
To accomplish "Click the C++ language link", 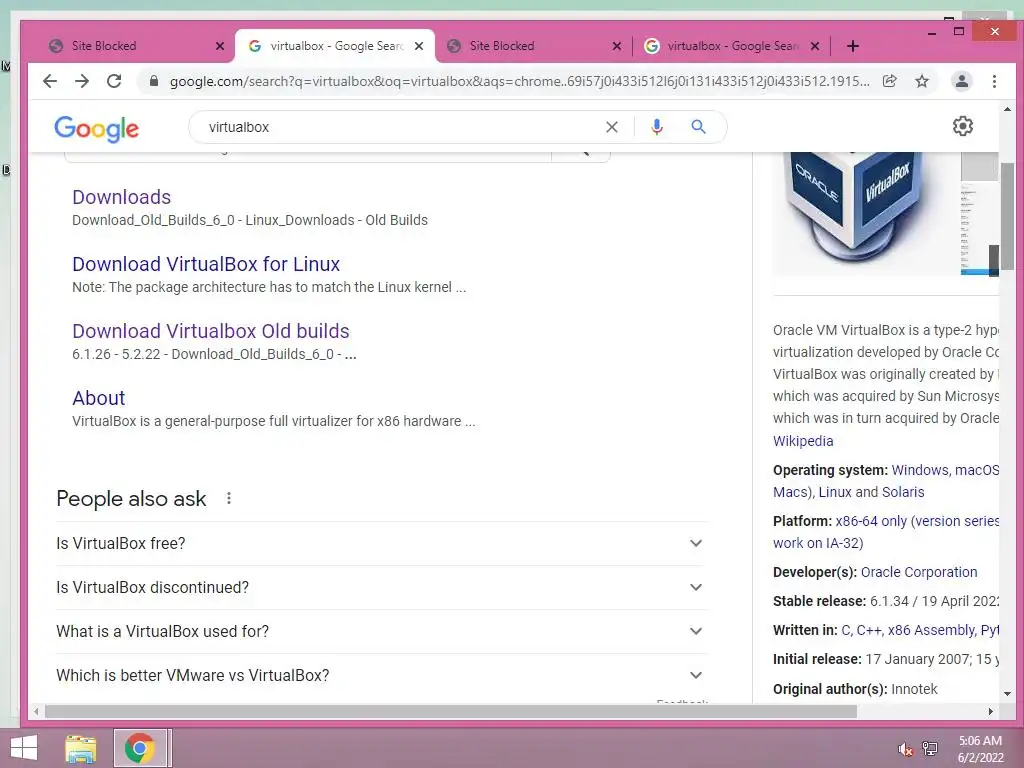I will point(869,630).
